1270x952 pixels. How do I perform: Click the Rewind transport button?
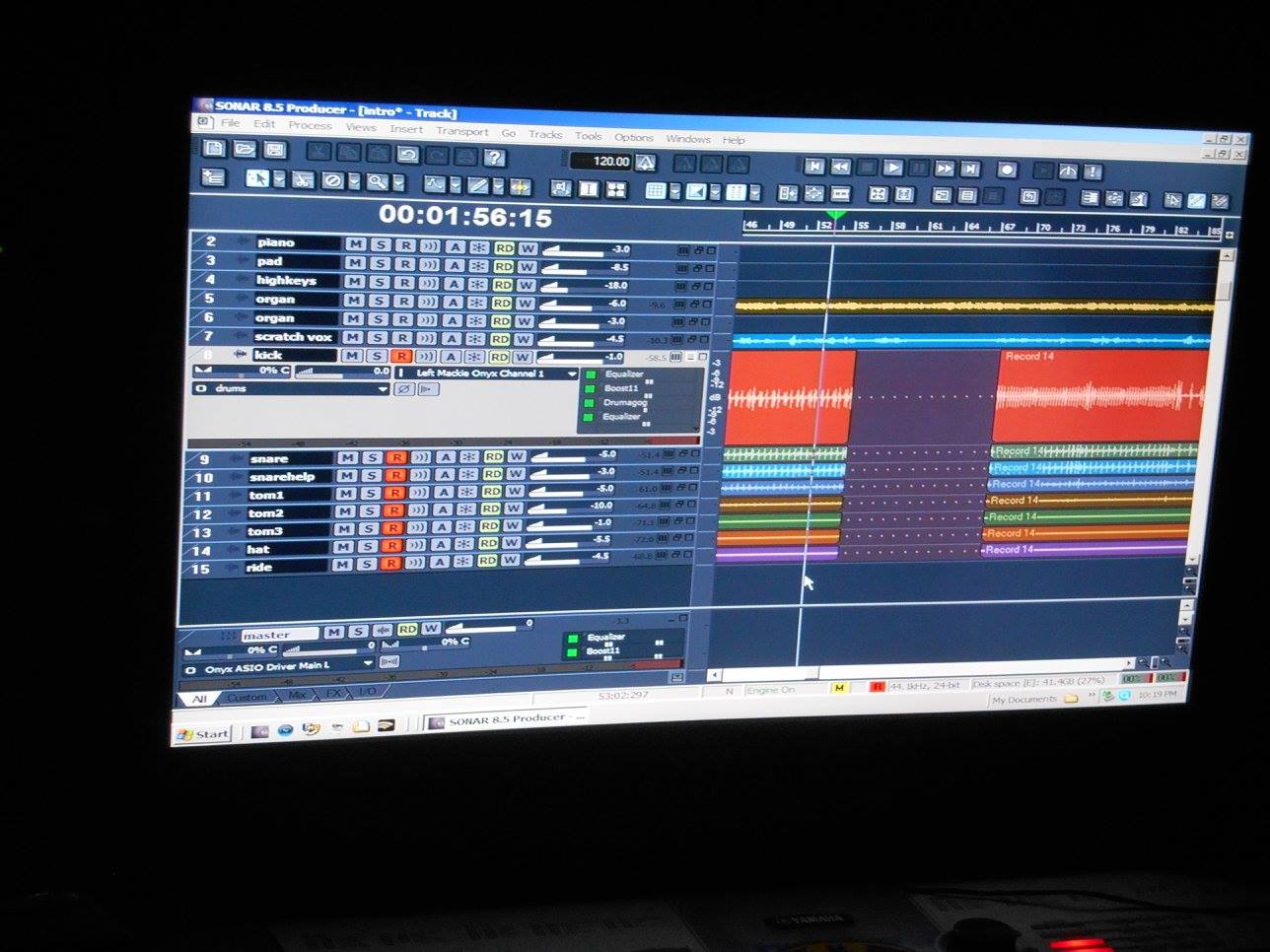pyautogui.click(x=840, y=168)
